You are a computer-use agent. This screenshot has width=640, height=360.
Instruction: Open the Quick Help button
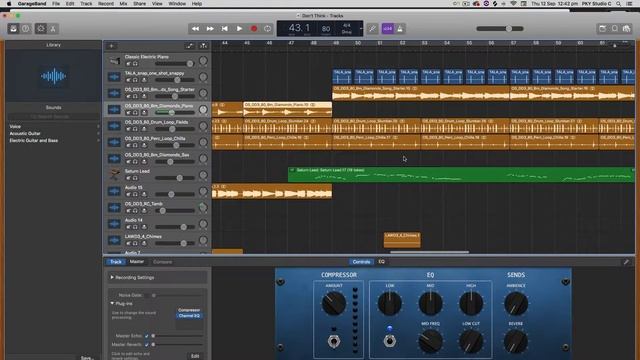pos(25,29)
